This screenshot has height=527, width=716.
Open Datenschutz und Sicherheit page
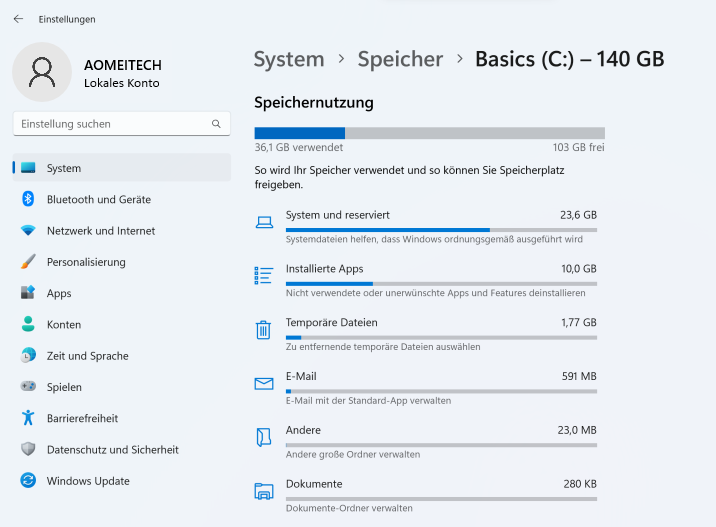[x=112, y=450]
